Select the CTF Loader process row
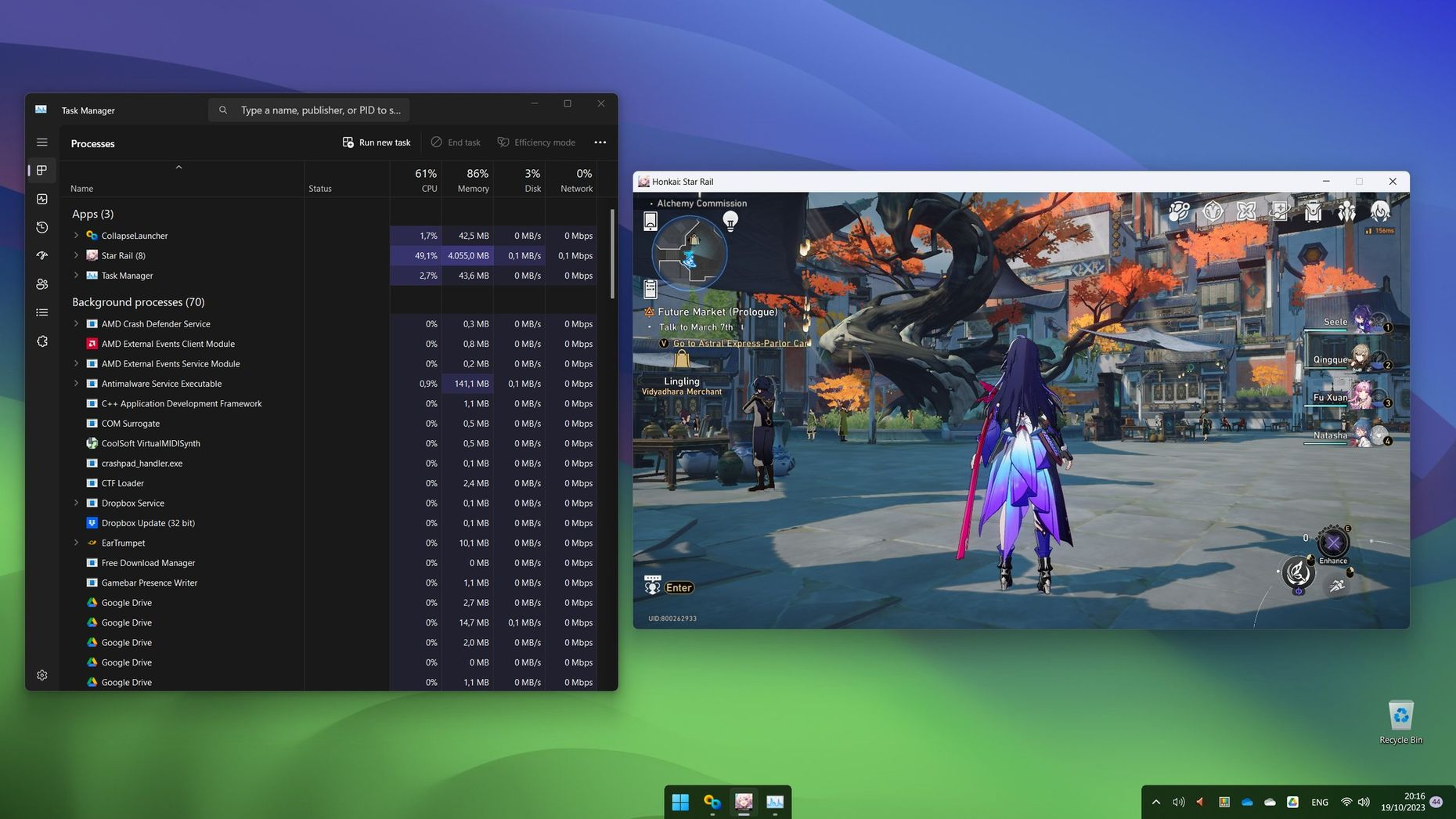The width and height of the screenshot is (1456, 819). [329, 483]
